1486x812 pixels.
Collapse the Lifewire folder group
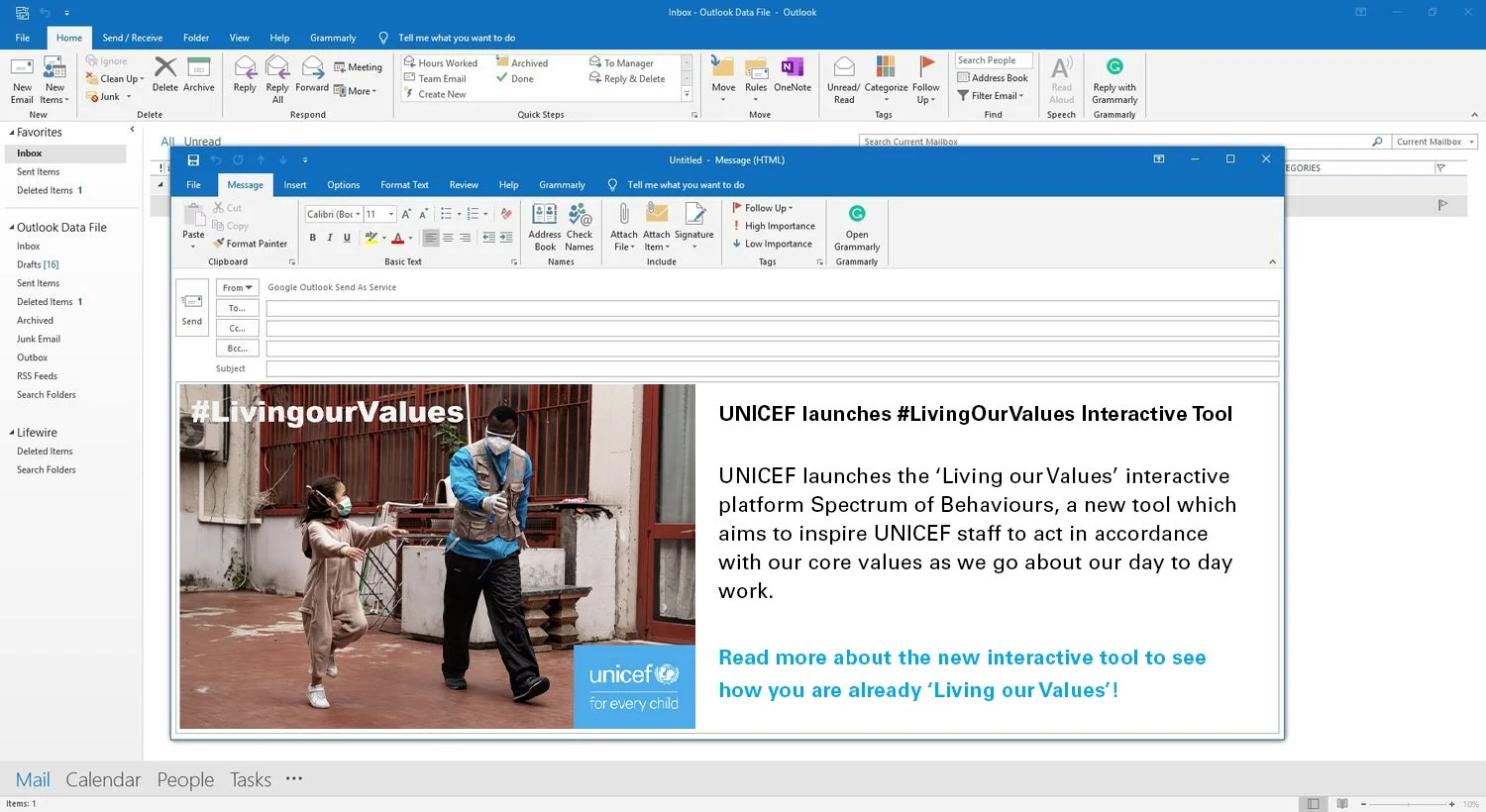click(x=12, y=433)
